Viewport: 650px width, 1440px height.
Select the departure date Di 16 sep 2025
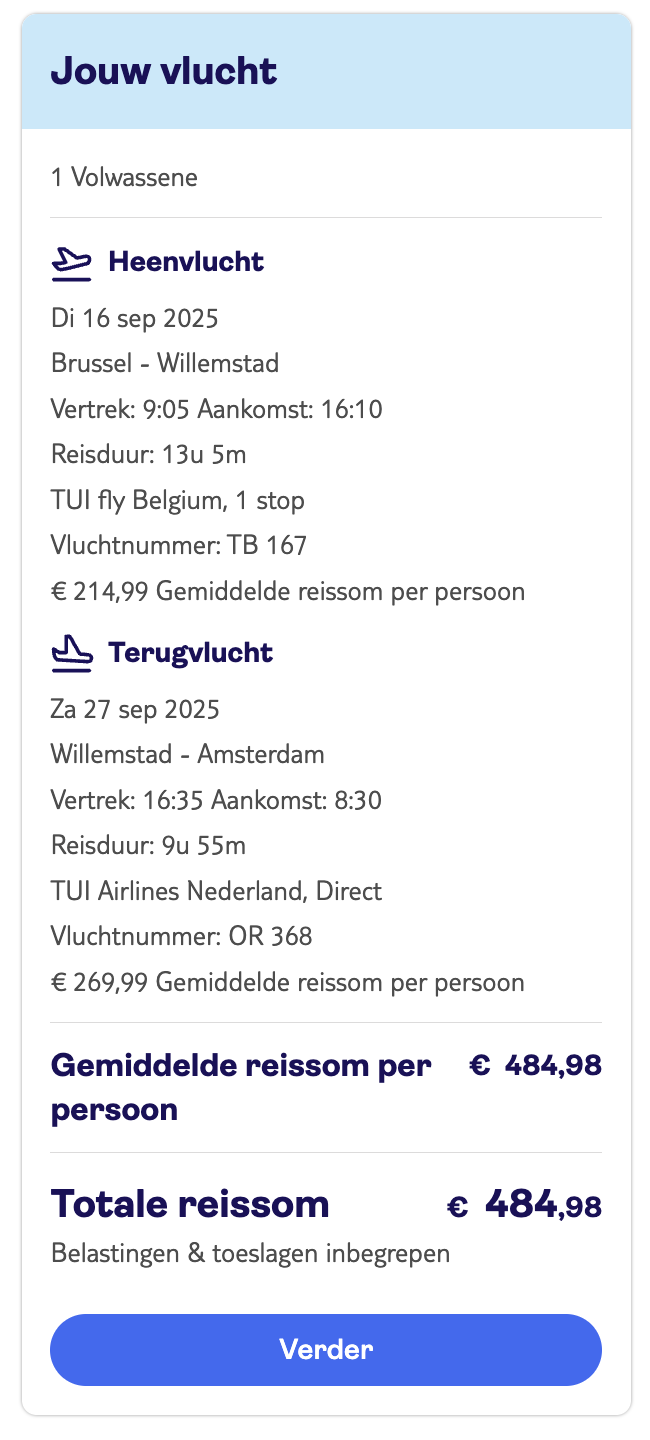point(136,318)
